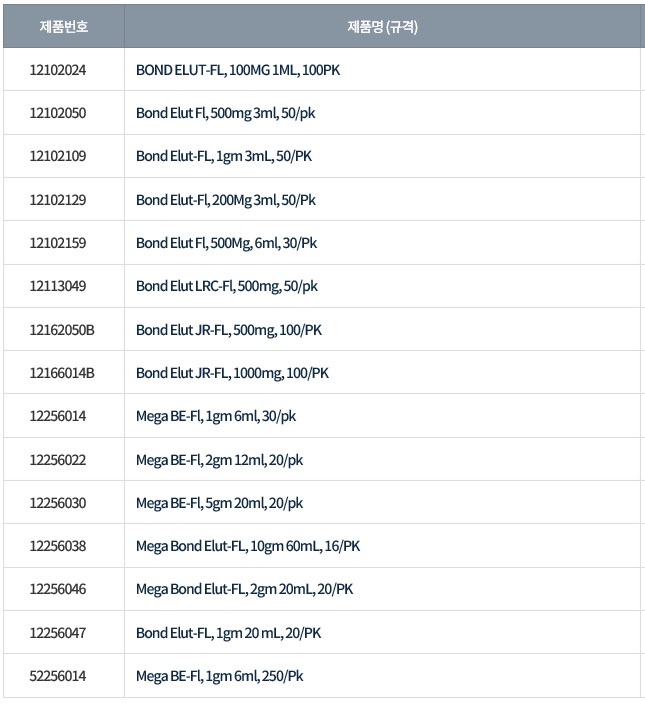Screen dimensions: 645x704
Task: Click Mega Bond Elut-FL, 10gm 60mL, 16/PK
Action: pyautogui.click(x=248, y=546)
